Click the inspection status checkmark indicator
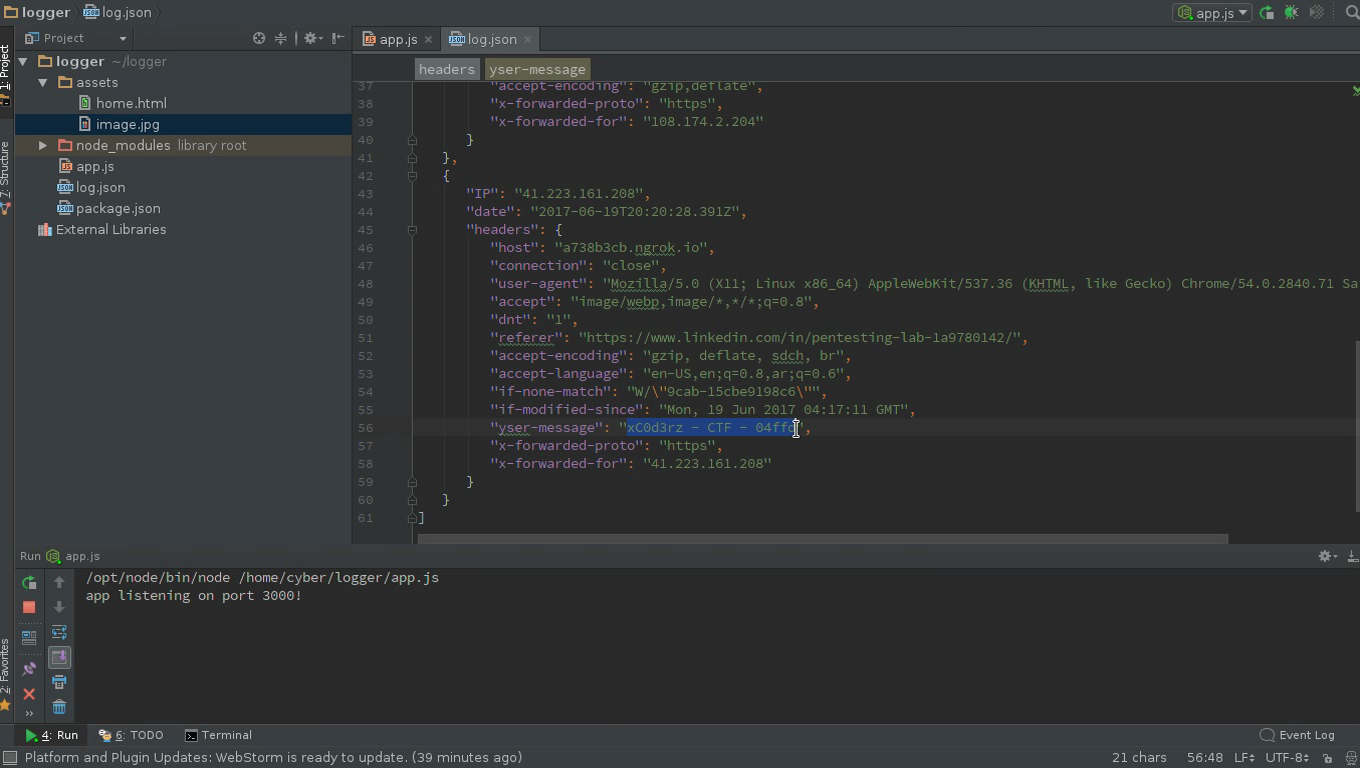 click(x=1355, y=90)
